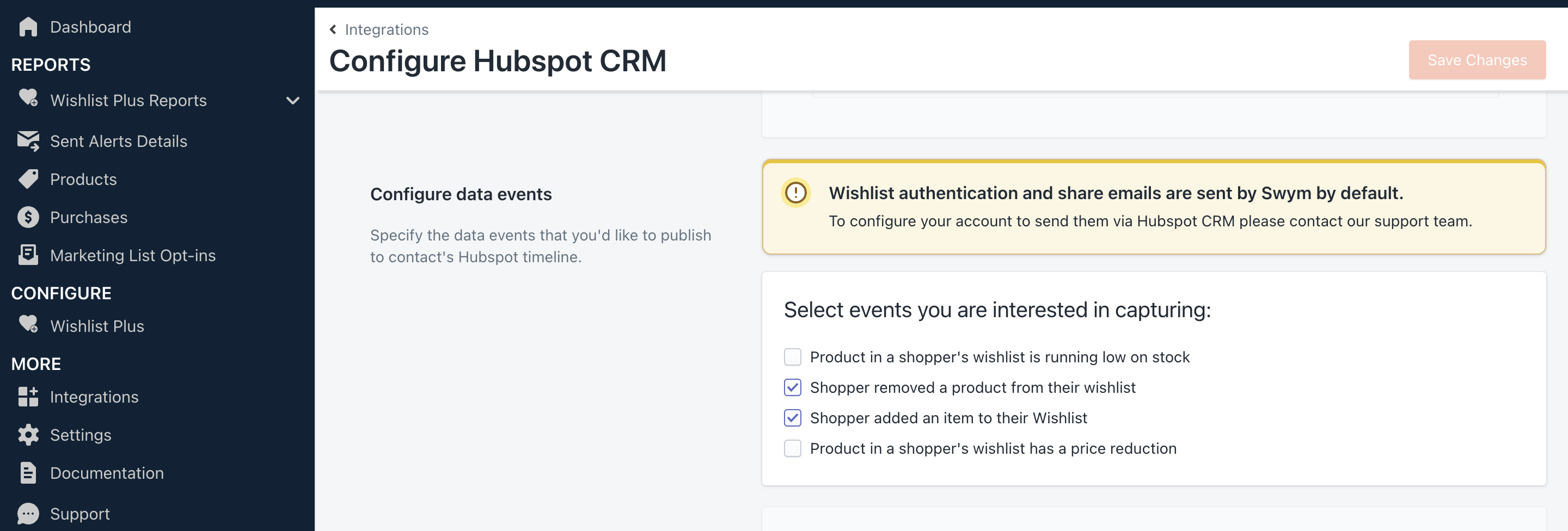
Task: Click the 'Configure Hubspot CRM' page title
Action: [x=498, y=61]
